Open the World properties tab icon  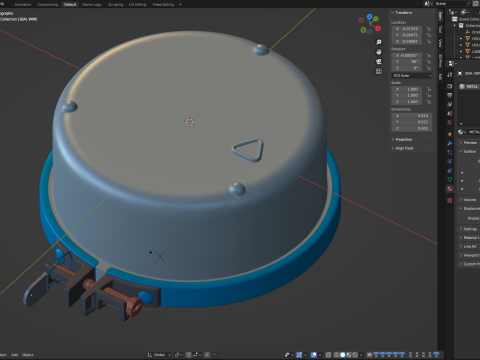click(x=450, y=123)
